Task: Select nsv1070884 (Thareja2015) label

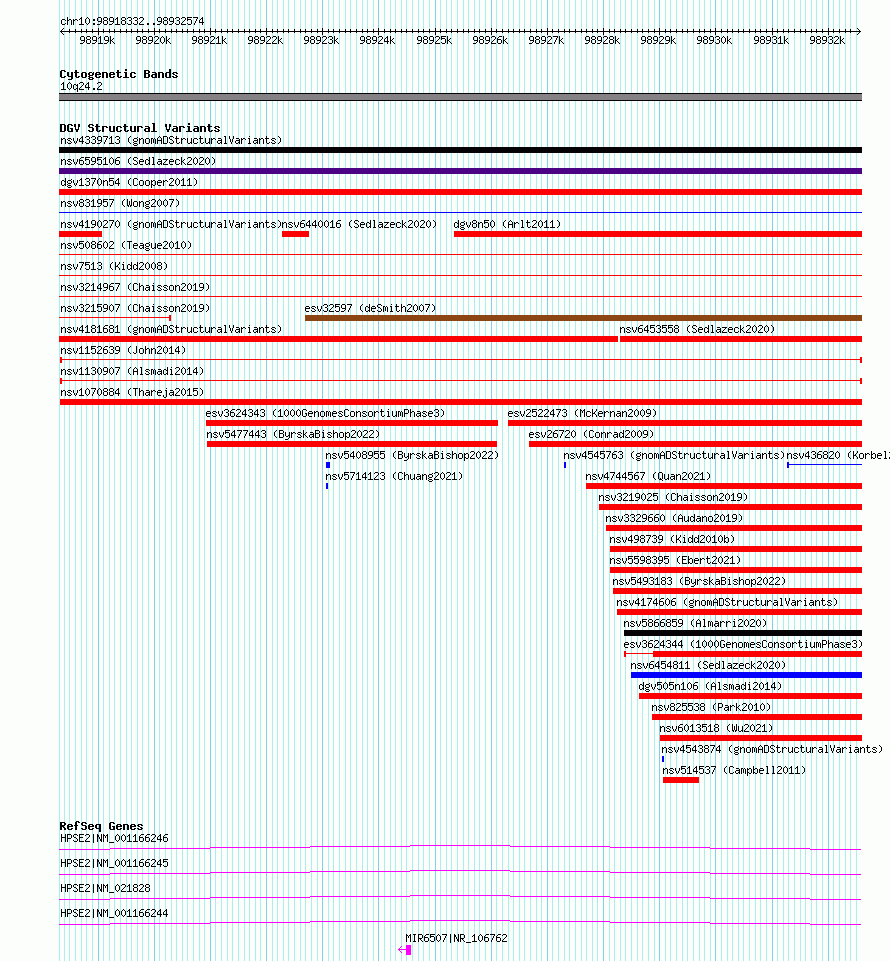Action: click(x=132, y=392)
